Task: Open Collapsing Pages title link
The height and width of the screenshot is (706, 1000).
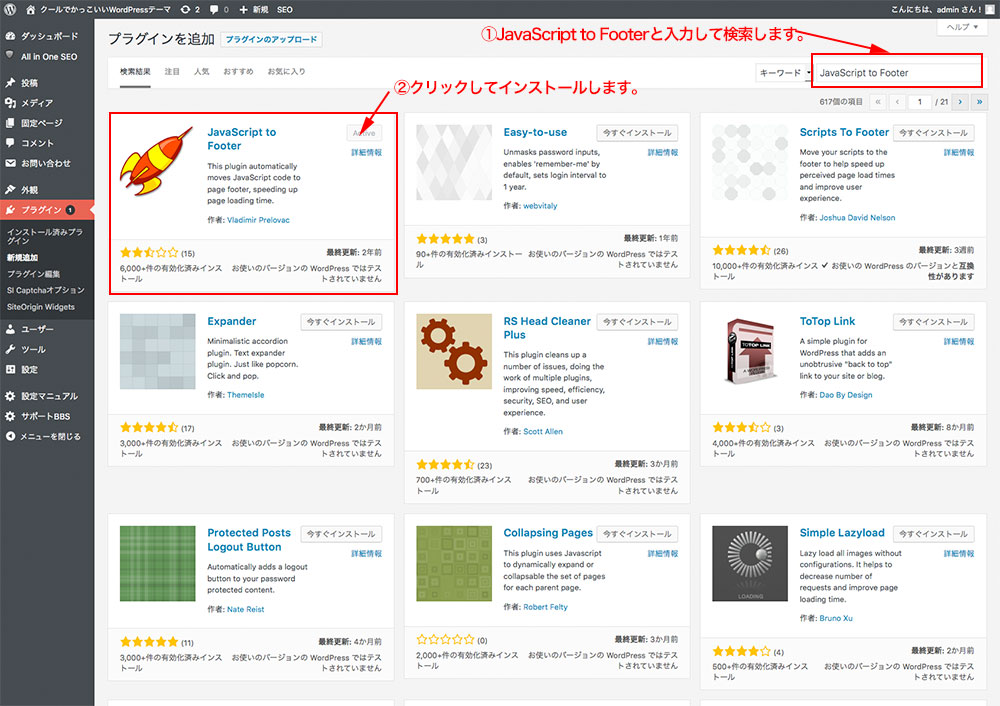Action: pos(548,533)
